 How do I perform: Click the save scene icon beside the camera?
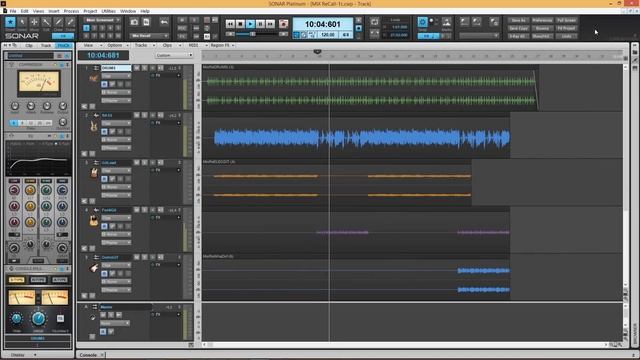[146, 22]
